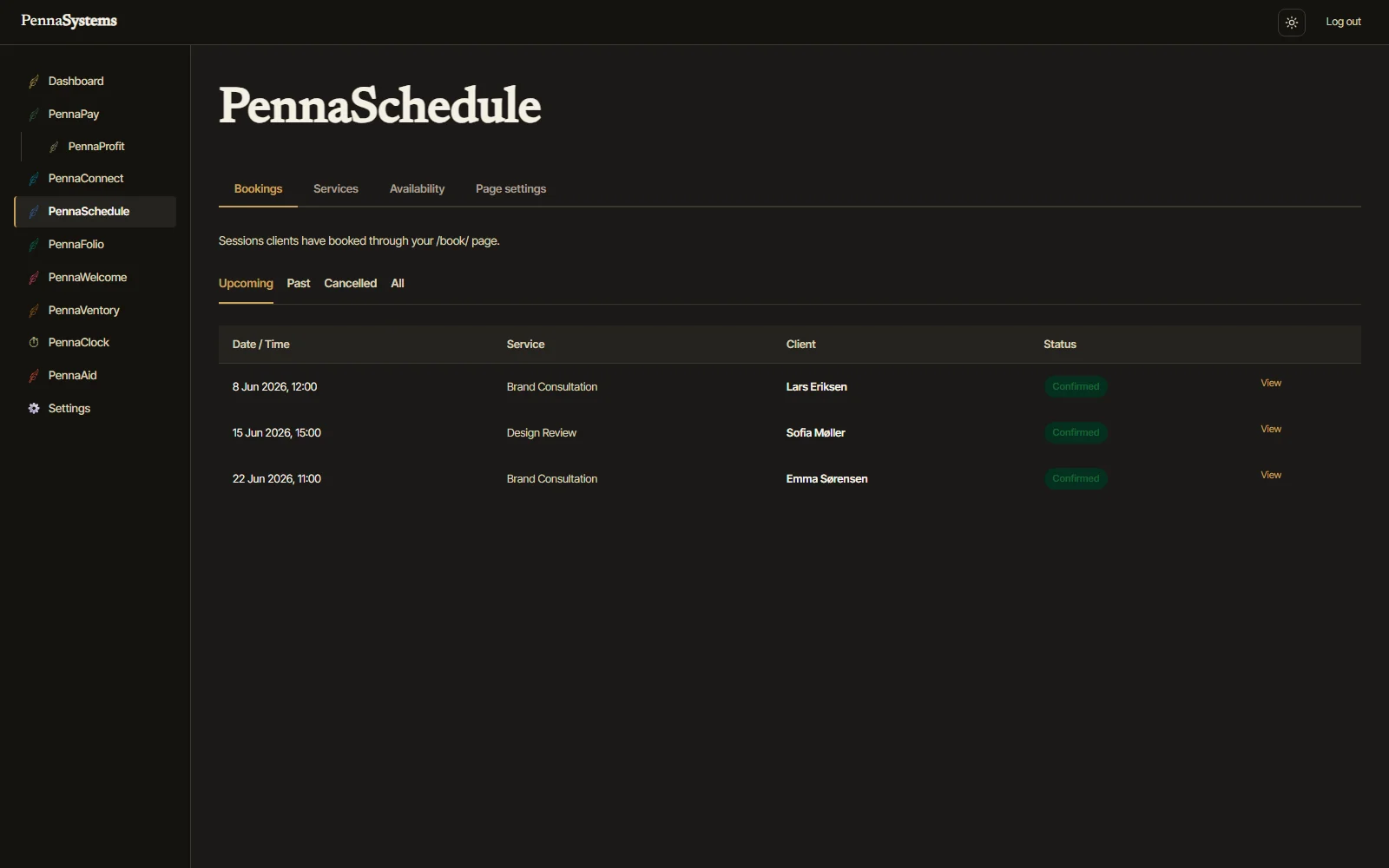
Task: Toggle the light/dark theme sun button
Action: (1292, 23)
